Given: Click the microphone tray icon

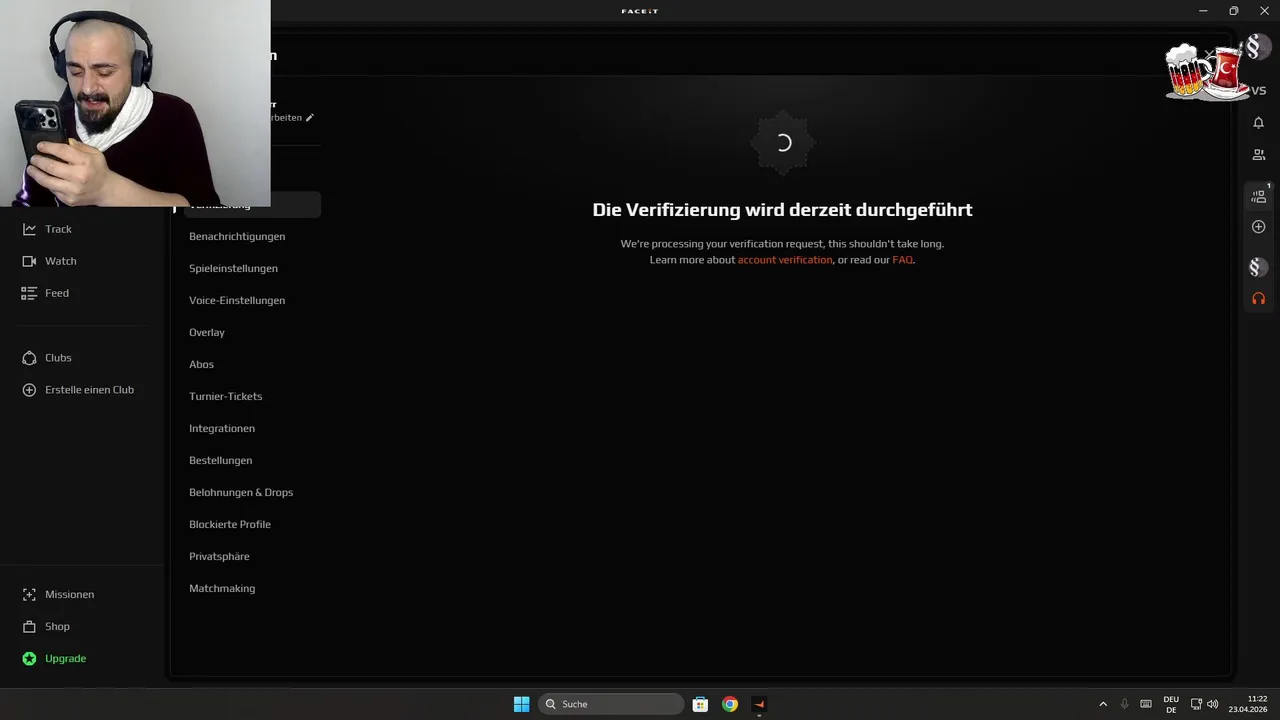Looking at the screenshot, I should click(1124, 704).
